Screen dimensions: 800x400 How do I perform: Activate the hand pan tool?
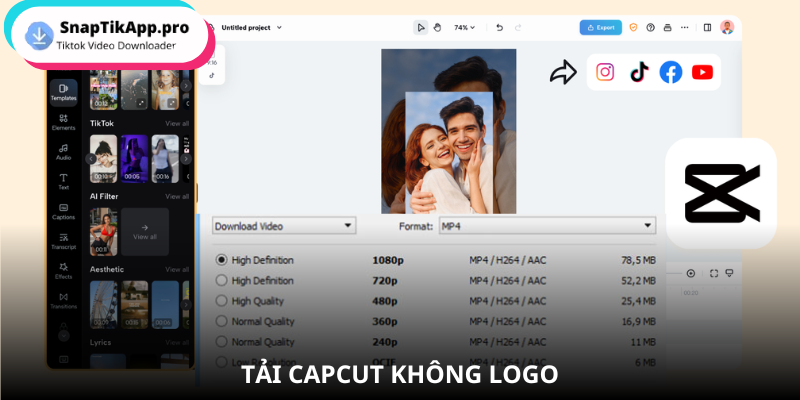pos(437,28)
